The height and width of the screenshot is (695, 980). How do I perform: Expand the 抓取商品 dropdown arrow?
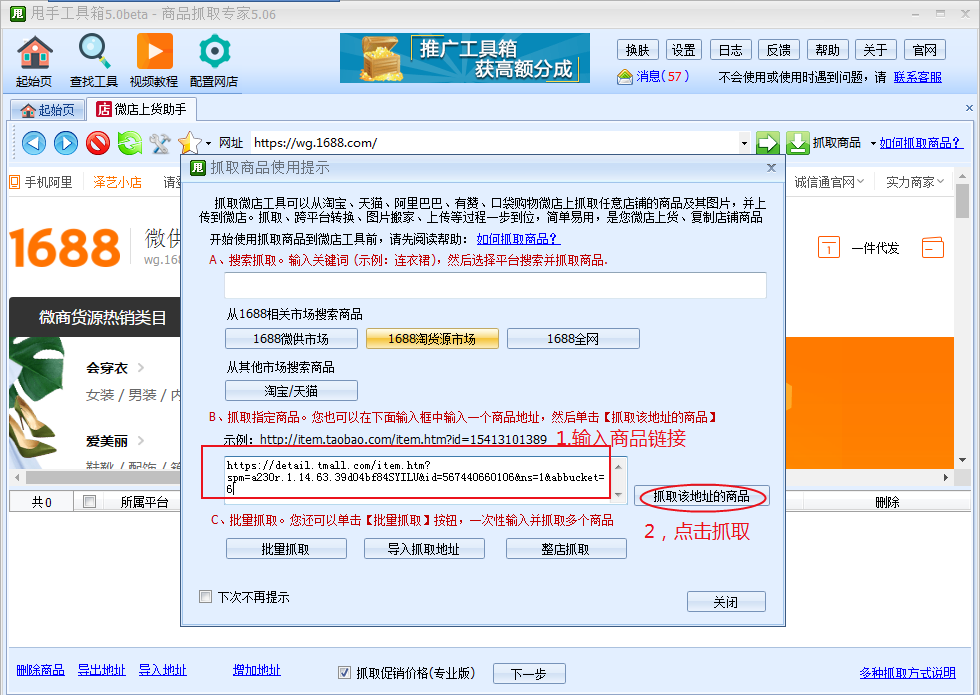(873, 144)
